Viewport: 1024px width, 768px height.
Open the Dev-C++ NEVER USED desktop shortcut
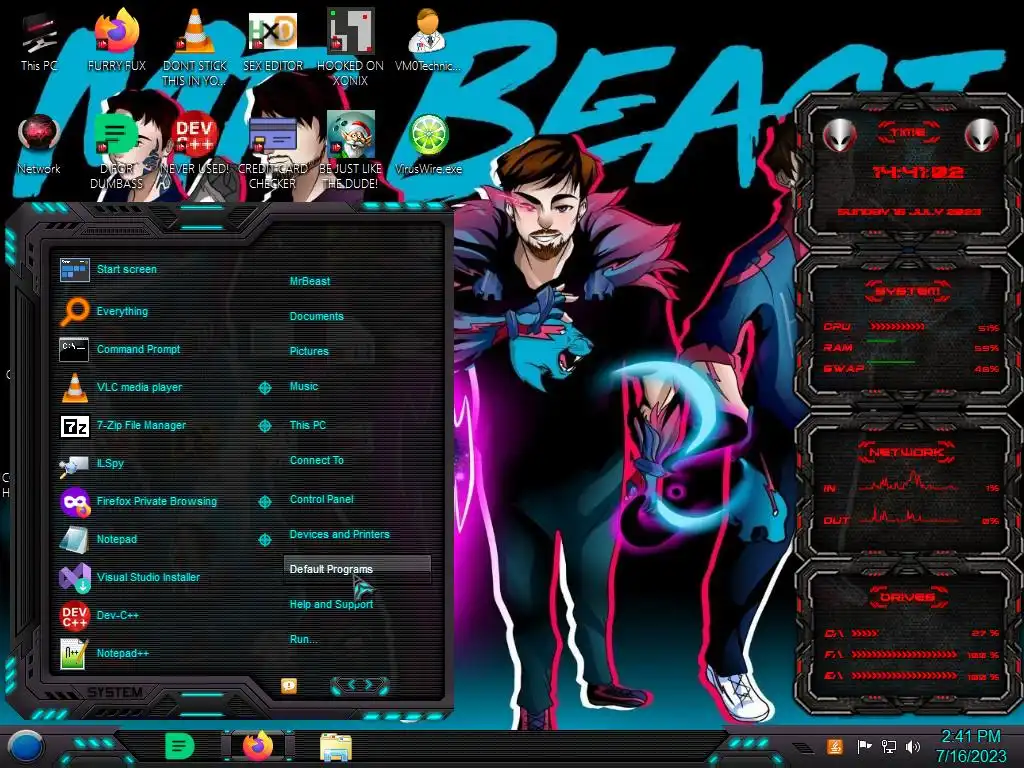coord(195,145)
